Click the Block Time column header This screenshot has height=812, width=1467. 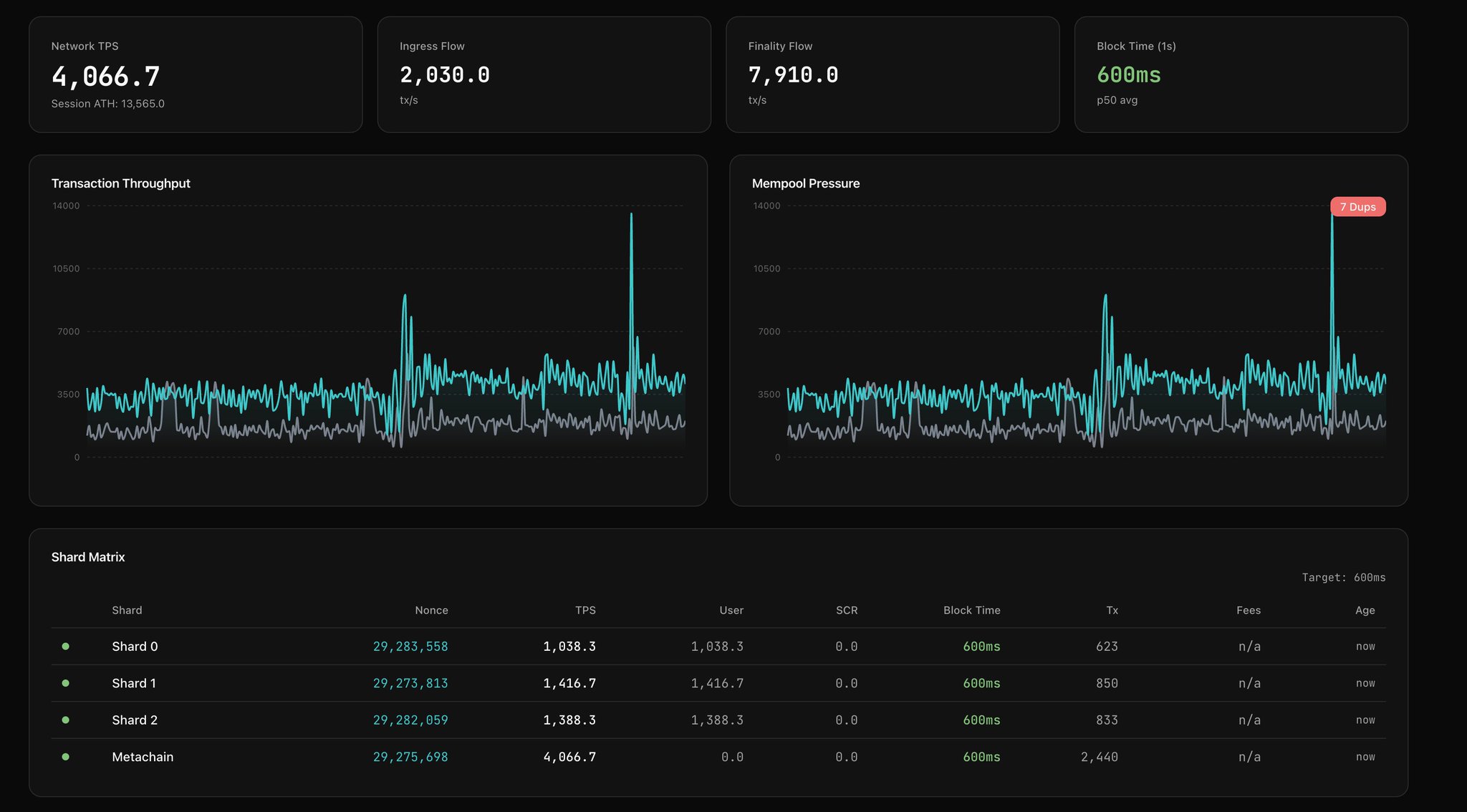971,610
